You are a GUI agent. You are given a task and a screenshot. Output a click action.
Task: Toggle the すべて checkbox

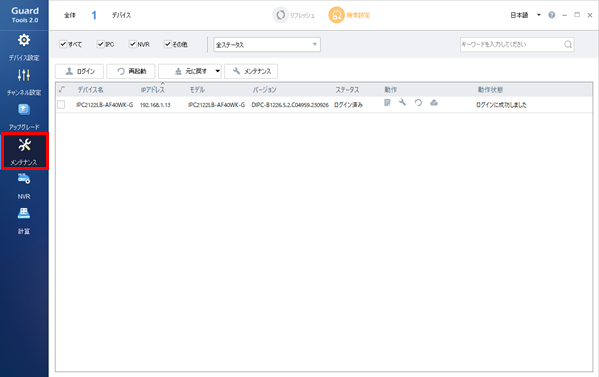[63, 44]
